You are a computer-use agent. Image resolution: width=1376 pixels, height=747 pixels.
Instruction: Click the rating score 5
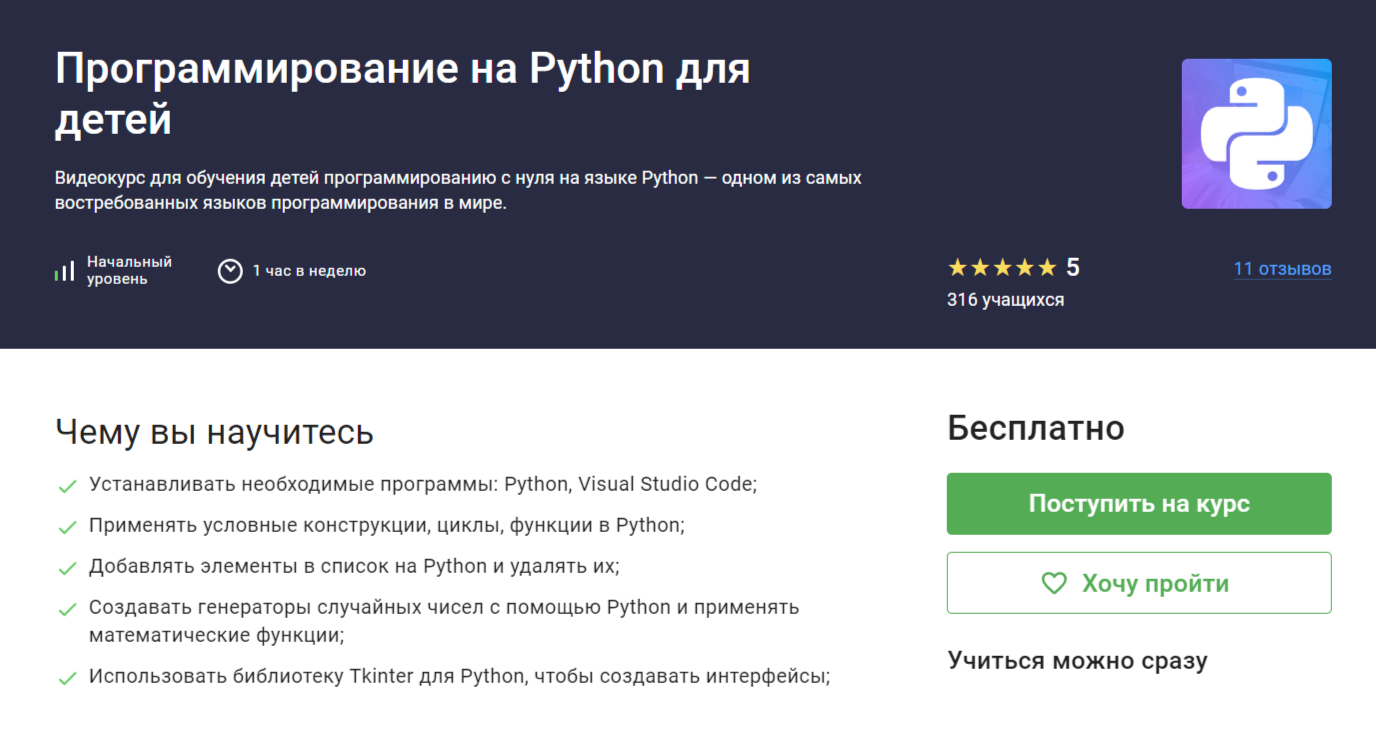point(1073,268)
